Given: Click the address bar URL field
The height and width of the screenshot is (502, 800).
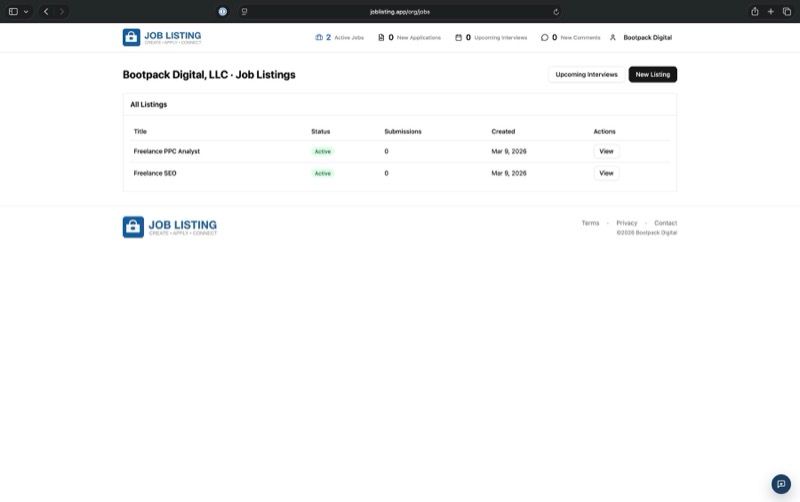Looking at the screenshot, I should coord(400,11).
